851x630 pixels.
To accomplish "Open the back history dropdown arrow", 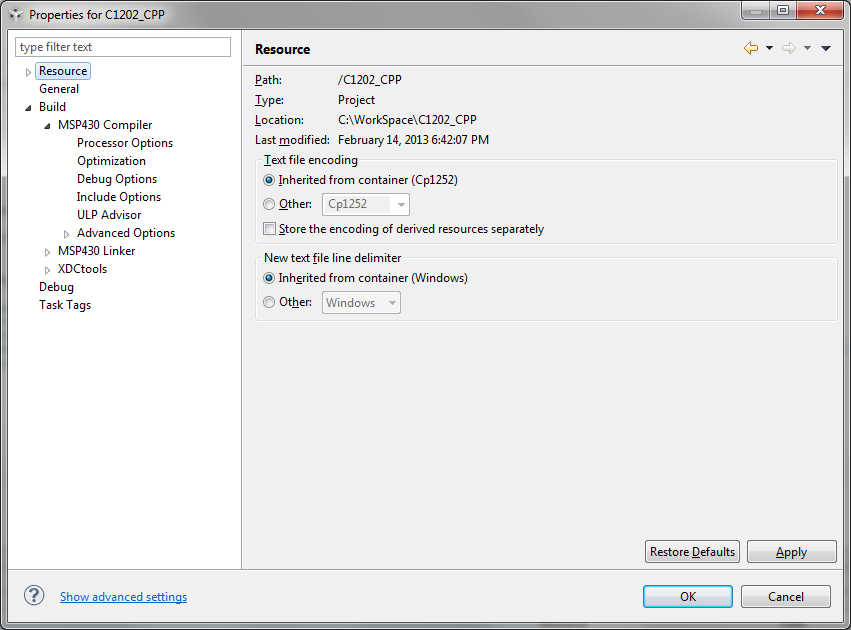I will click(769, 48).
